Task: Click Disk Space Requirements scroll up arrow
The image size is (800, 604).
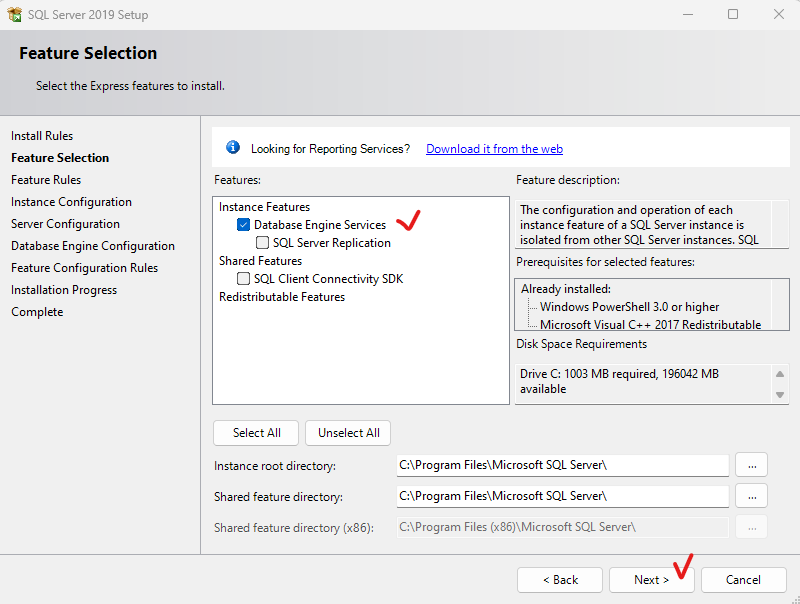Action: [780, 374]
